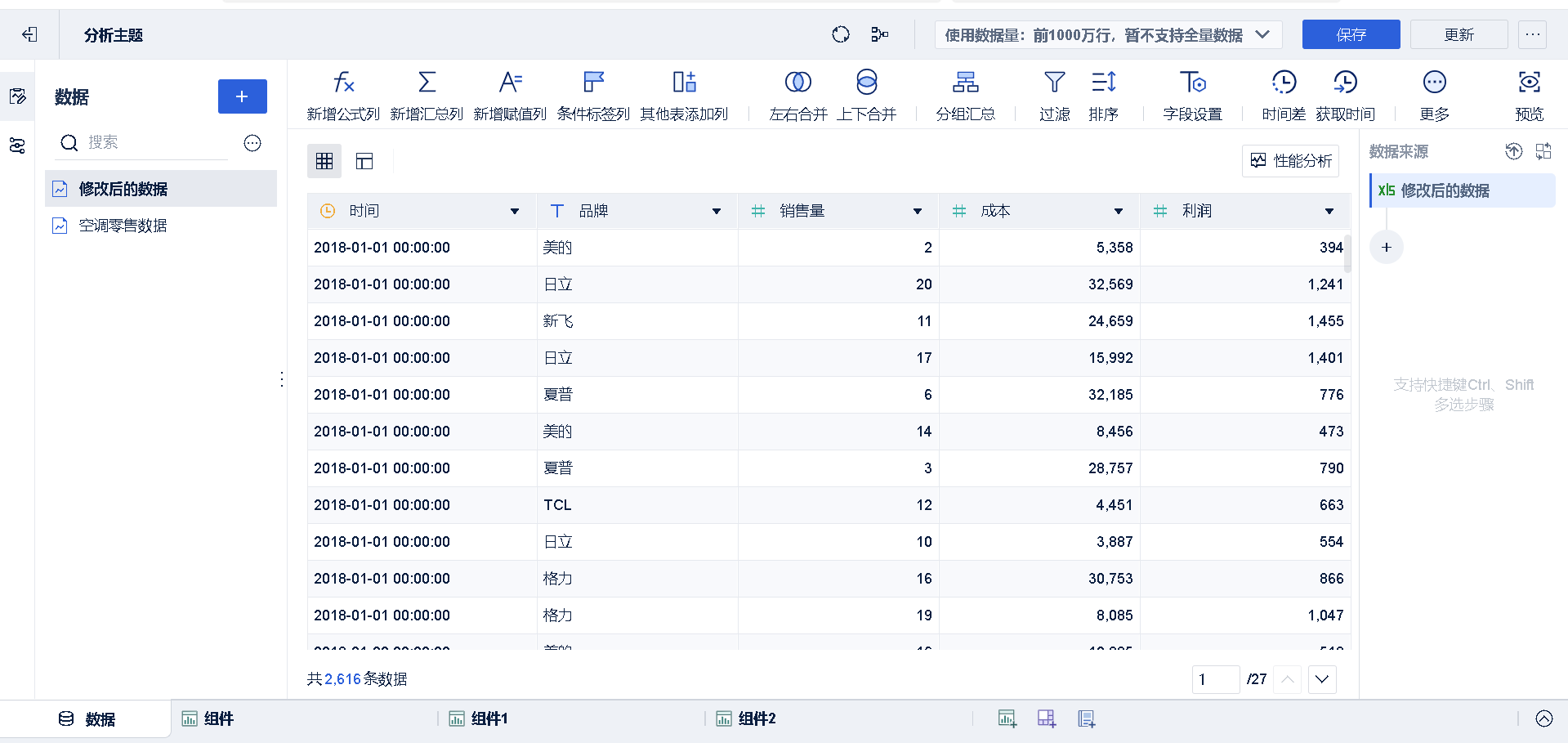Screen dimensions: 1568x743
Task: Open the 利润 column dropdown arrow
Action: [1329, 212]
